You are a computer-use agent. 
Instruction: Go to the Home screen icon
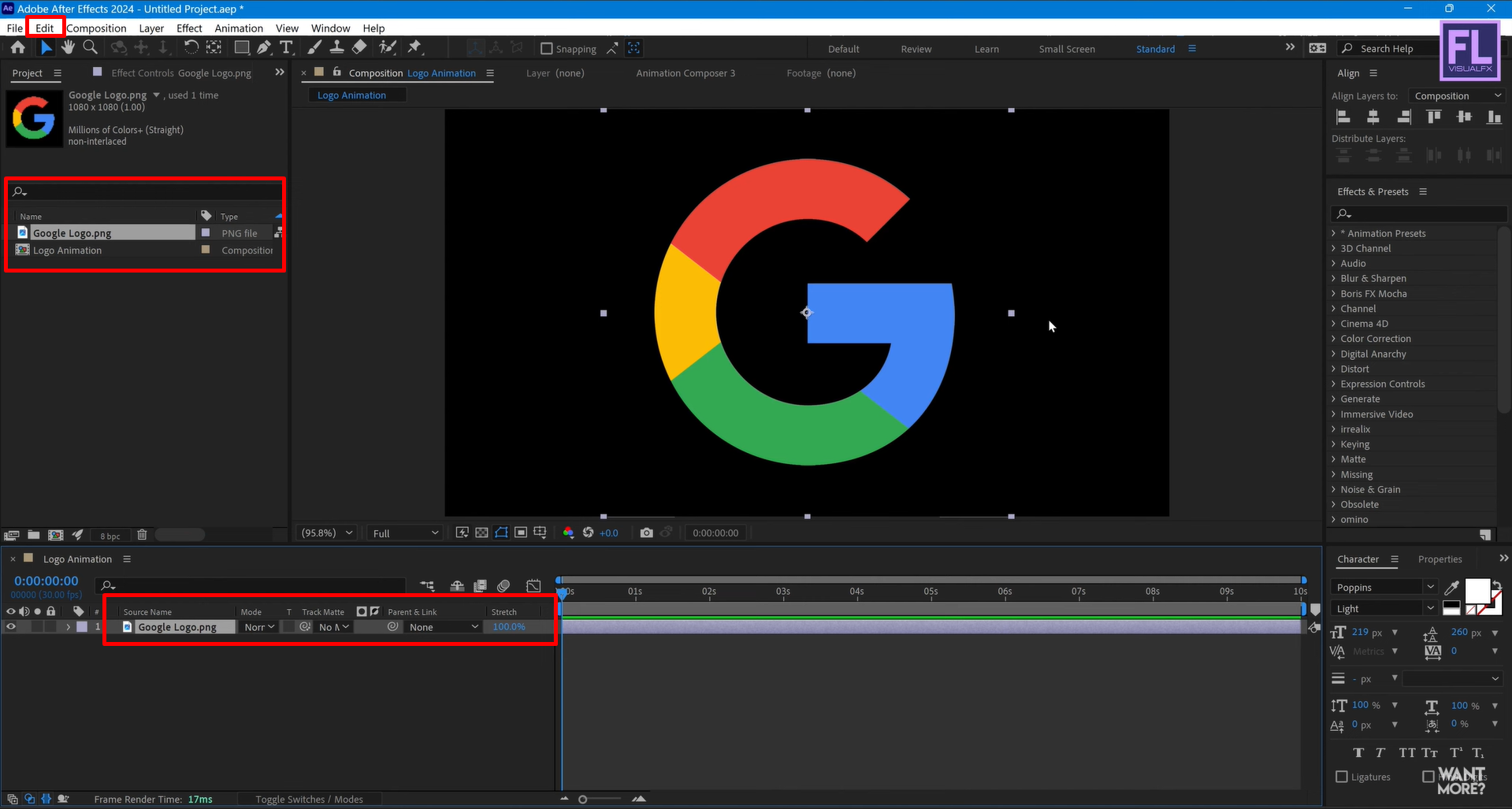[17, 48]
